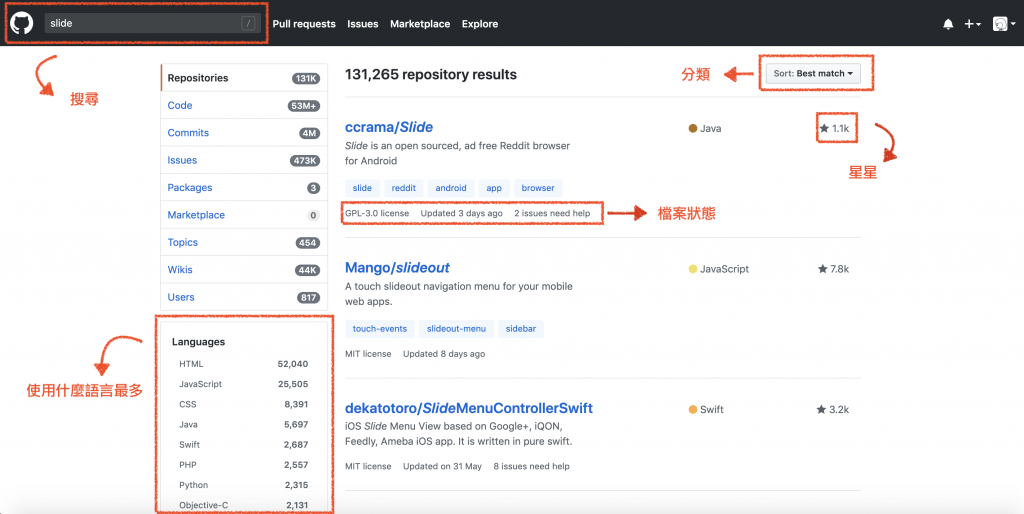This screenshot has height=514, width=1024.
Task: Select the Code results filter
Action: tap(244, 105)
